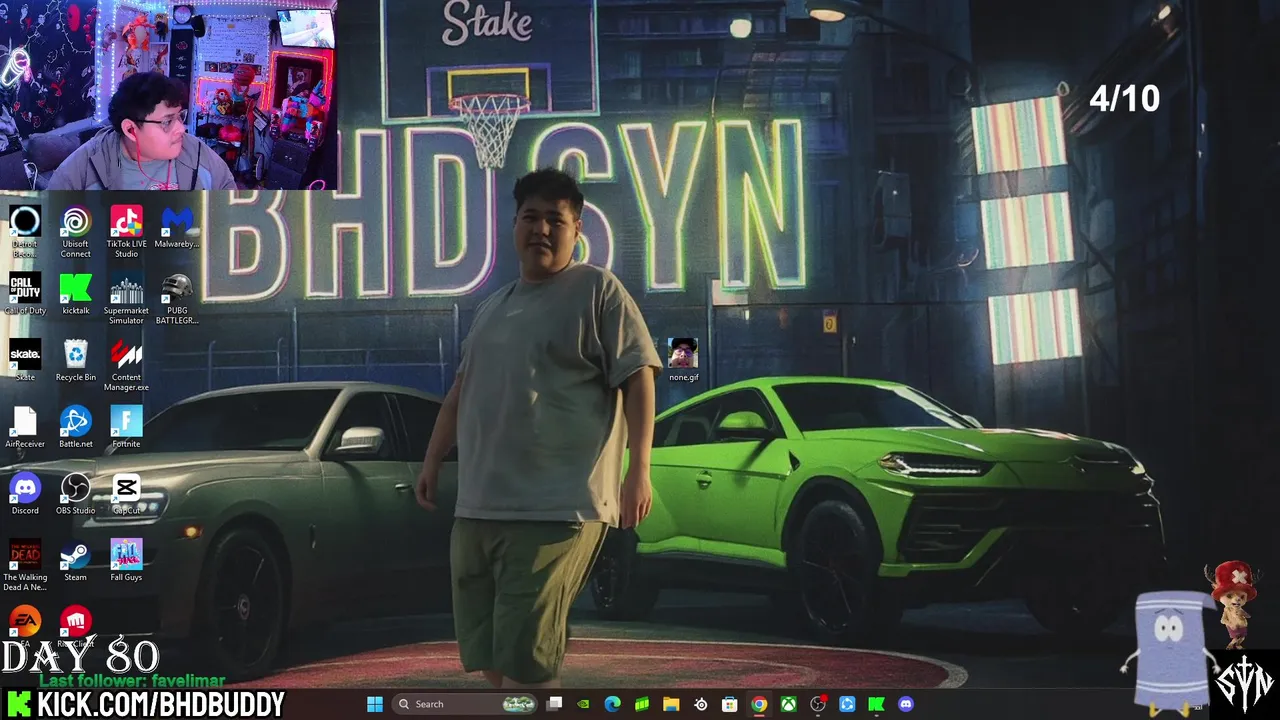Select the EA app desktop shortcut
This screenshot has width=1280, height=720.
[x=25, y=622]
